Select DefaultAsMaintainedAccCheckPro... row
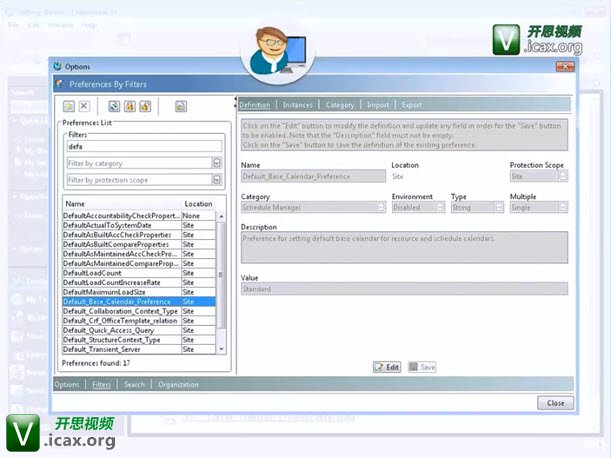The image size is (611, 458). pyautogui.click(x=139, y=254)
